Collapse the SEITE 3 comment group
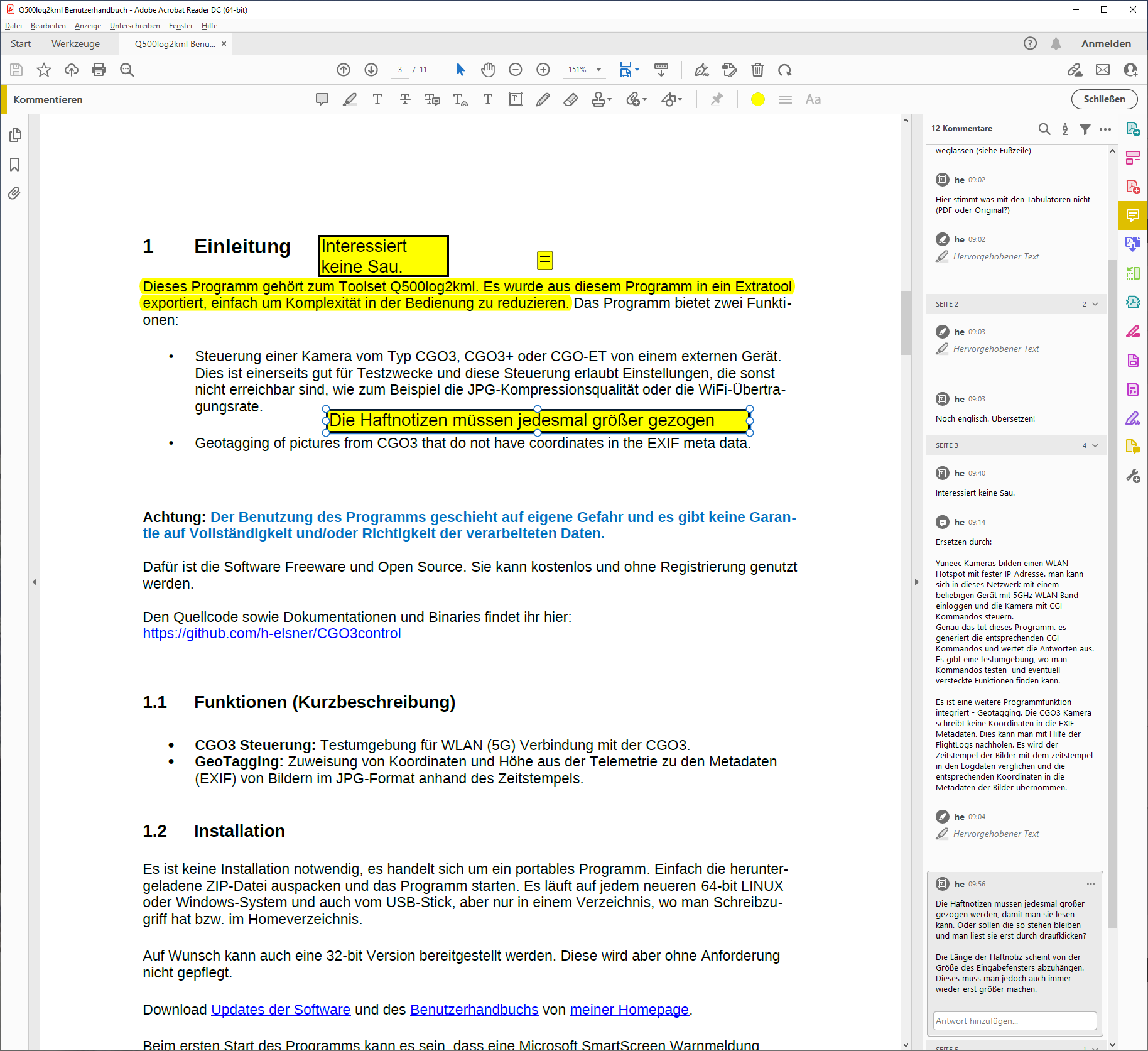Screen dimensions: 1148x1051 (x=1095, y=445)
